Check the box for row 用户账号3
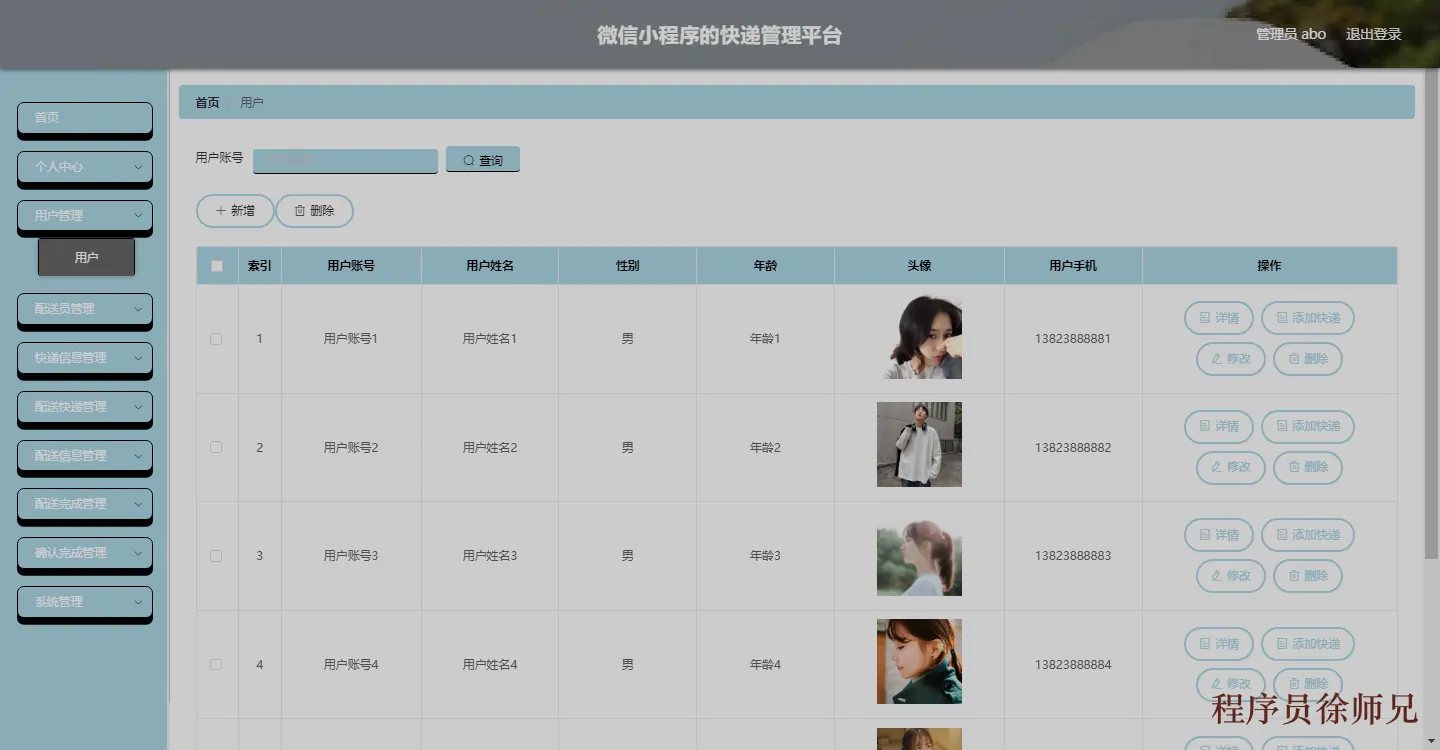Viewport: 1440px width, 750px height. coord(216,556)
